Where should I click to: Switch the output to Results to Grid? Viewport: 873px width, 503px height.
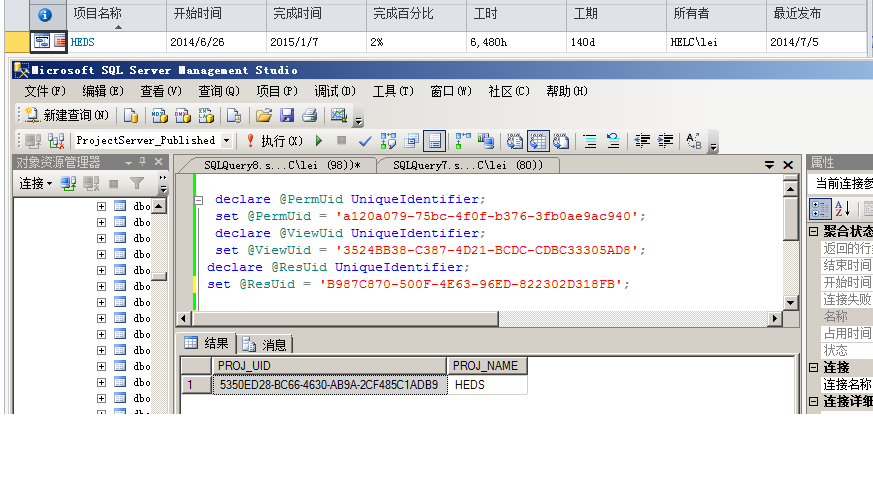538,141
